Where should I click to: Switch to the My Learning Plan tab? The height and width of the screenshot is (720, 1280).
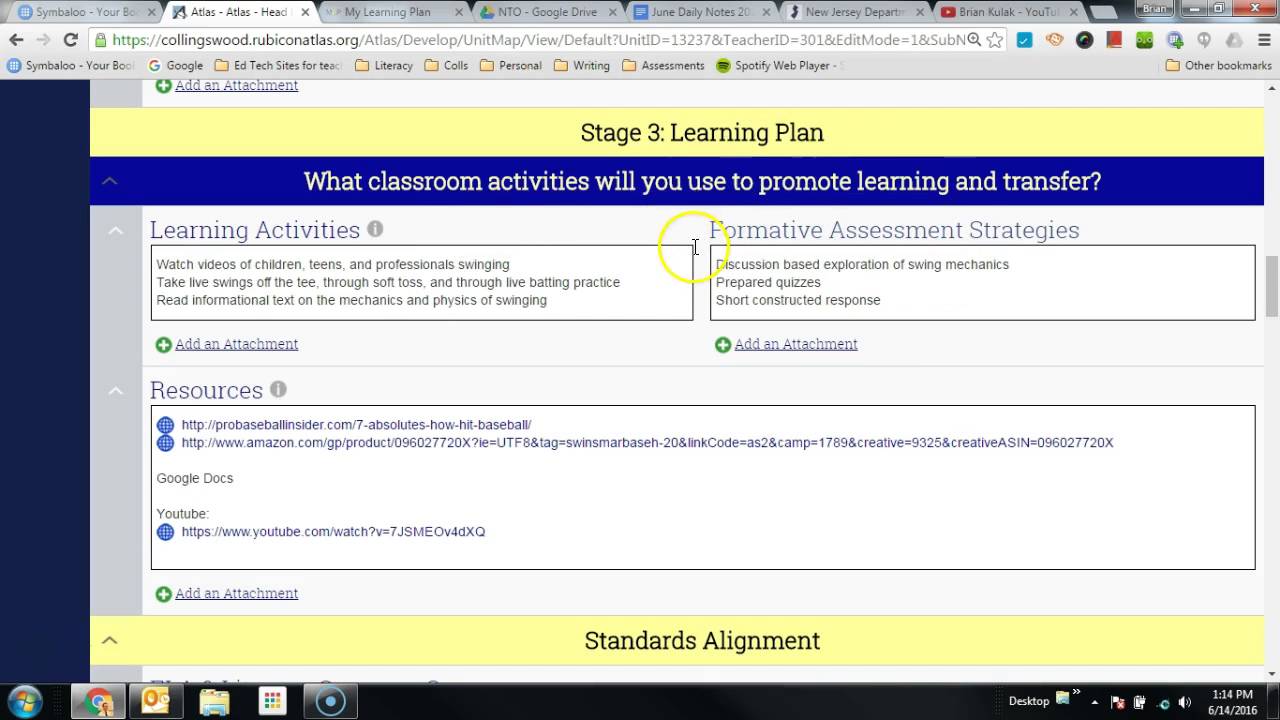point(393,12)
